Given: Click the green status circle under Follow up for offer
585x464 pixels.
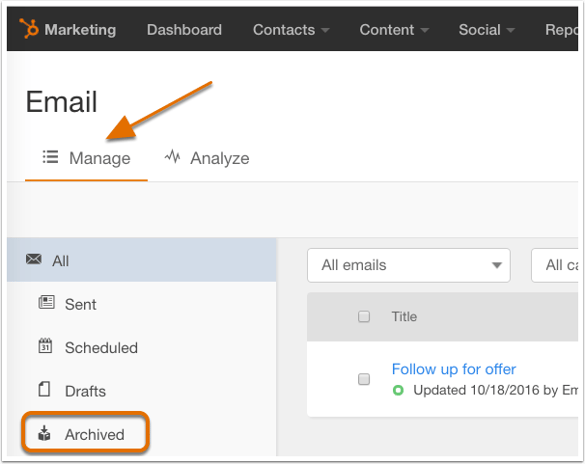Looking at the screenshot, I should [398, 391].
